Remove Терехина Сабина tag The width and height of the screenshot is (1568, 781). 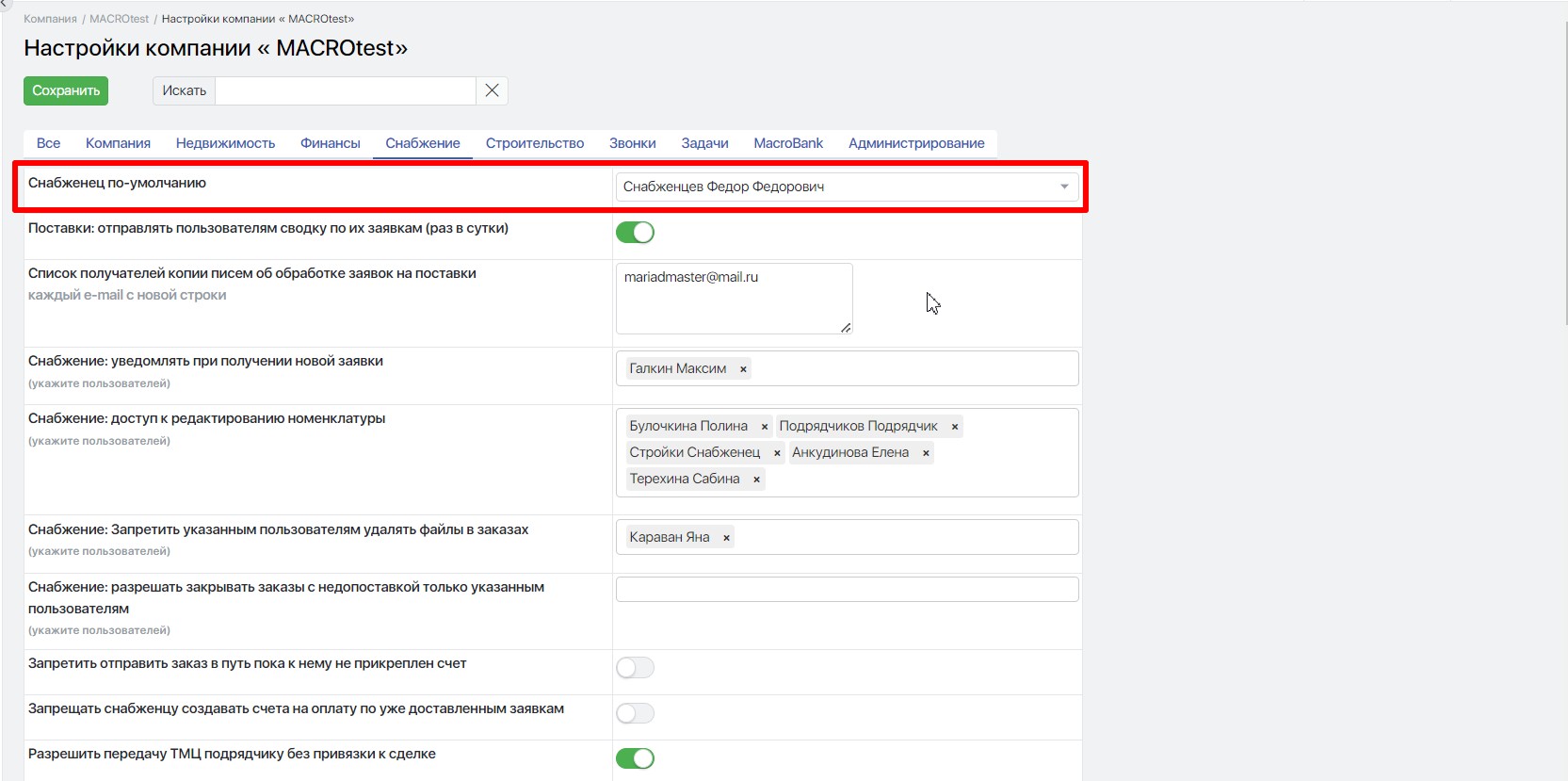[756, 480]
